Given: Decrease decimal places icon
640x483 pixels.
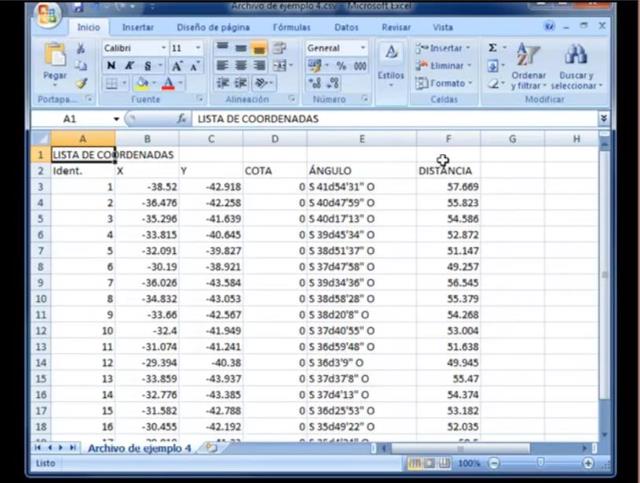Looking at the screenshot, I should pos(333,83).
